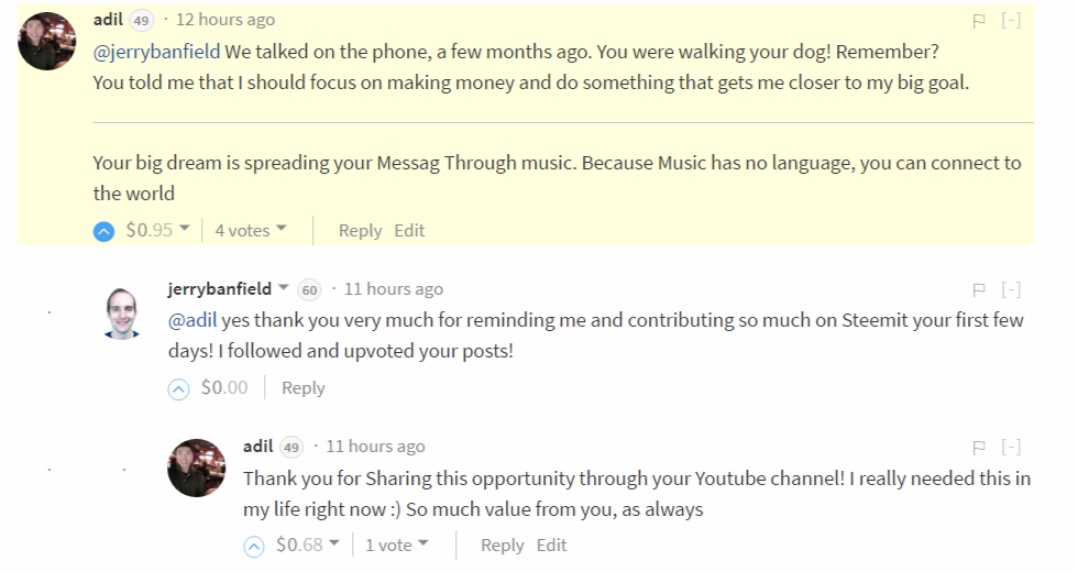This screenshot has height=574, width=1074.
Task: Edit adil's top comment
Action: (409, 231)
